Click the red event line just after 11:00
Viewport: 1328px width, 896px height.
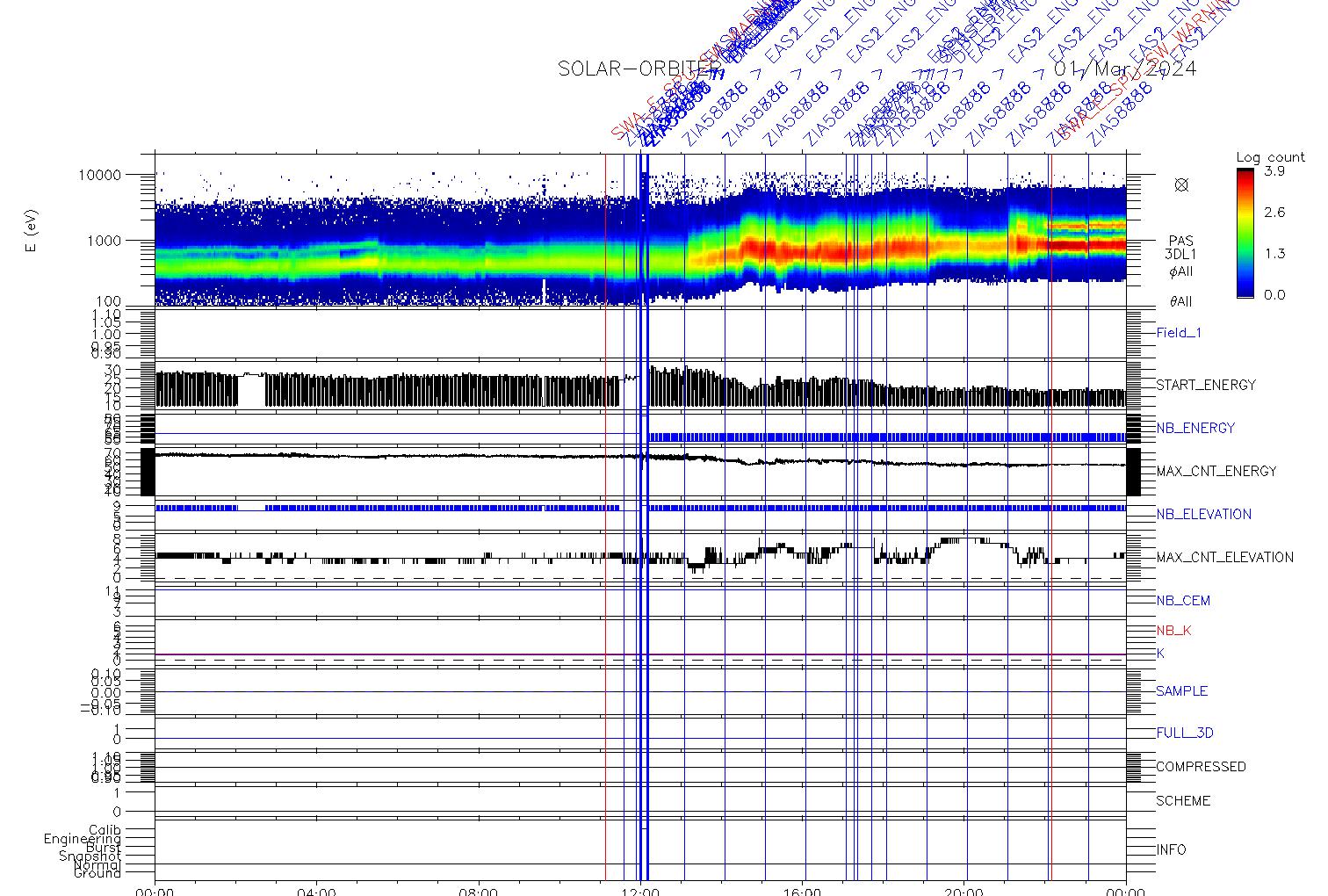coord(605,517)
